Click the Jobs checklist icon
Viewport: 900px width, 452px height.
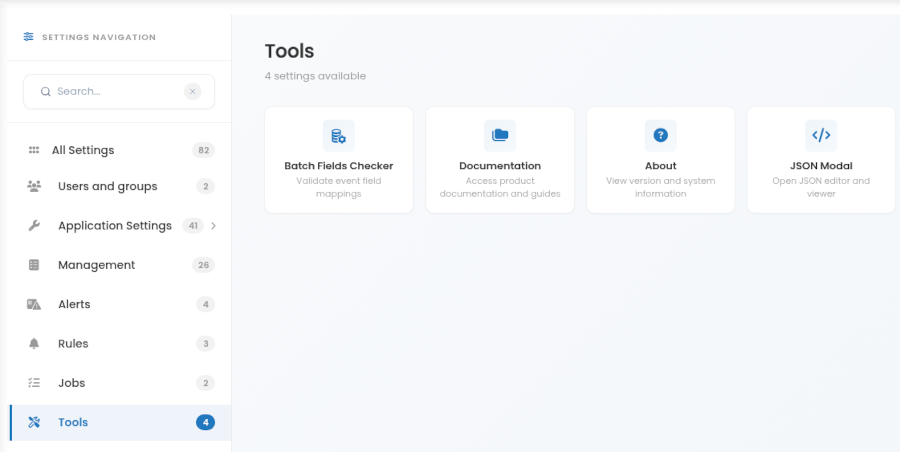34,383
